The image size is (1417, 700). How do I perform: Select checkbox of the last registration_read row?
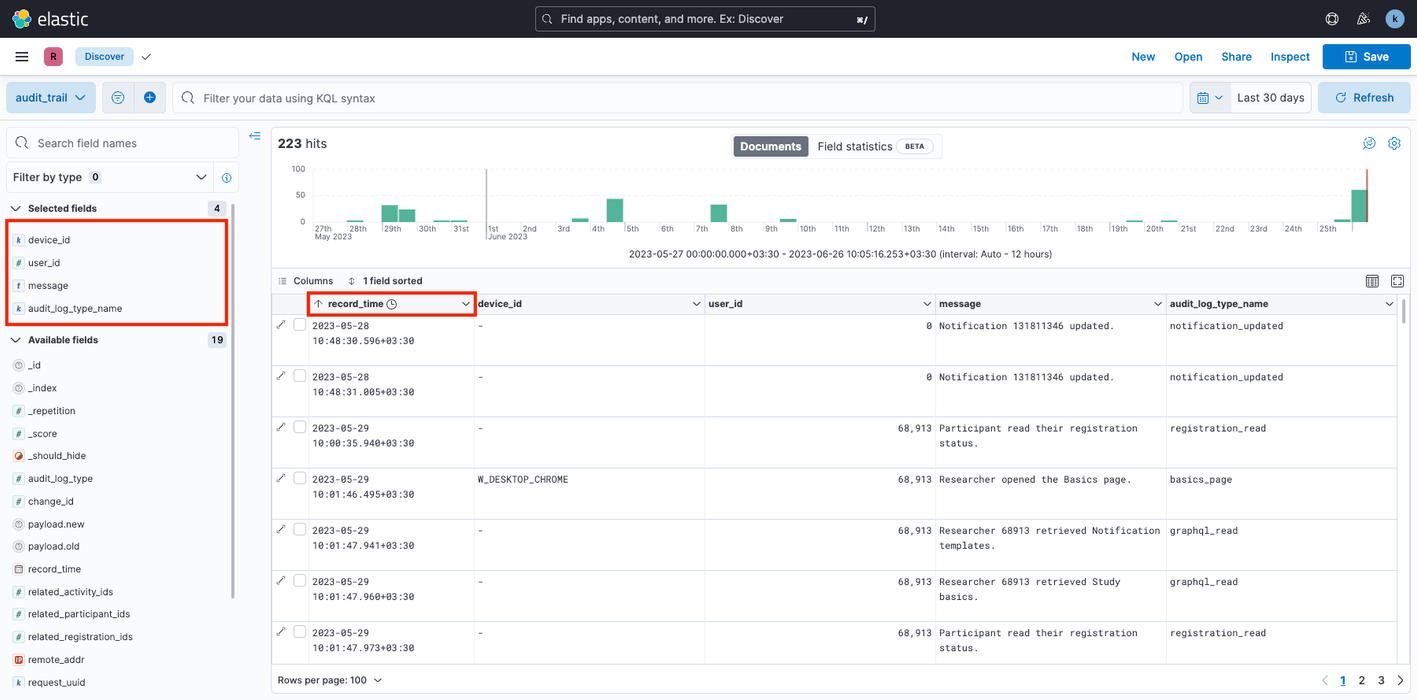pyautogui.click(x=300, y=631)
